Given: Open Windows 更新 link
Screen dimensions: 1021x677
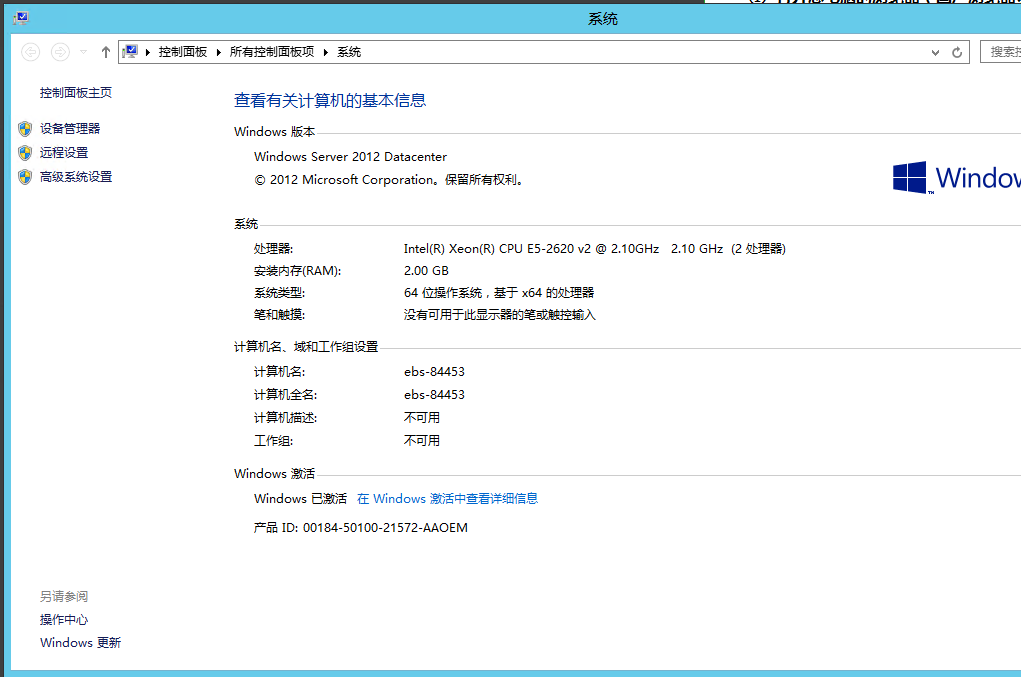Looking at the screenshot, I should pyautogui.click(x=80, y=643).
